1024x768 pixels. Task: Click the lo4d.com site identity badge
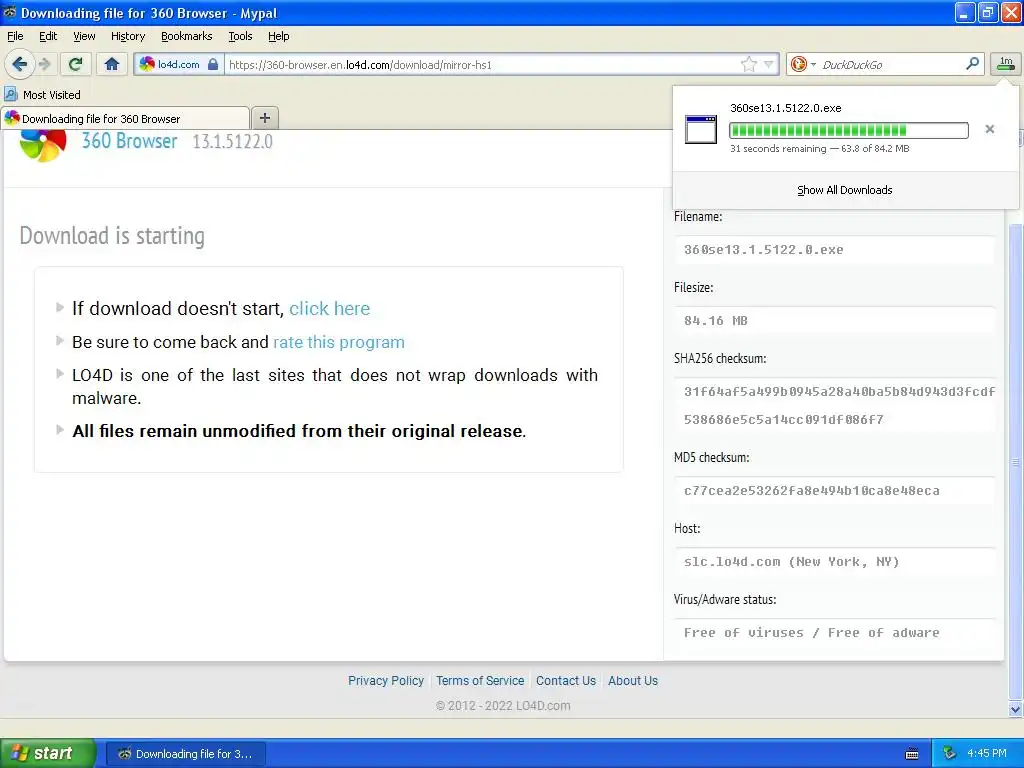[178, 64]
